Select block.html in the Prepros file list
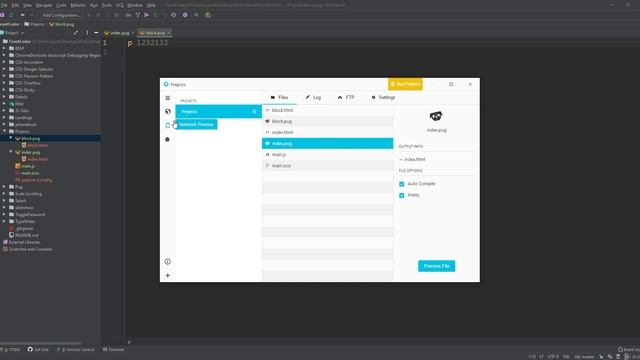The width and height of the screenshot is (640, 360). tap(327, 110)
